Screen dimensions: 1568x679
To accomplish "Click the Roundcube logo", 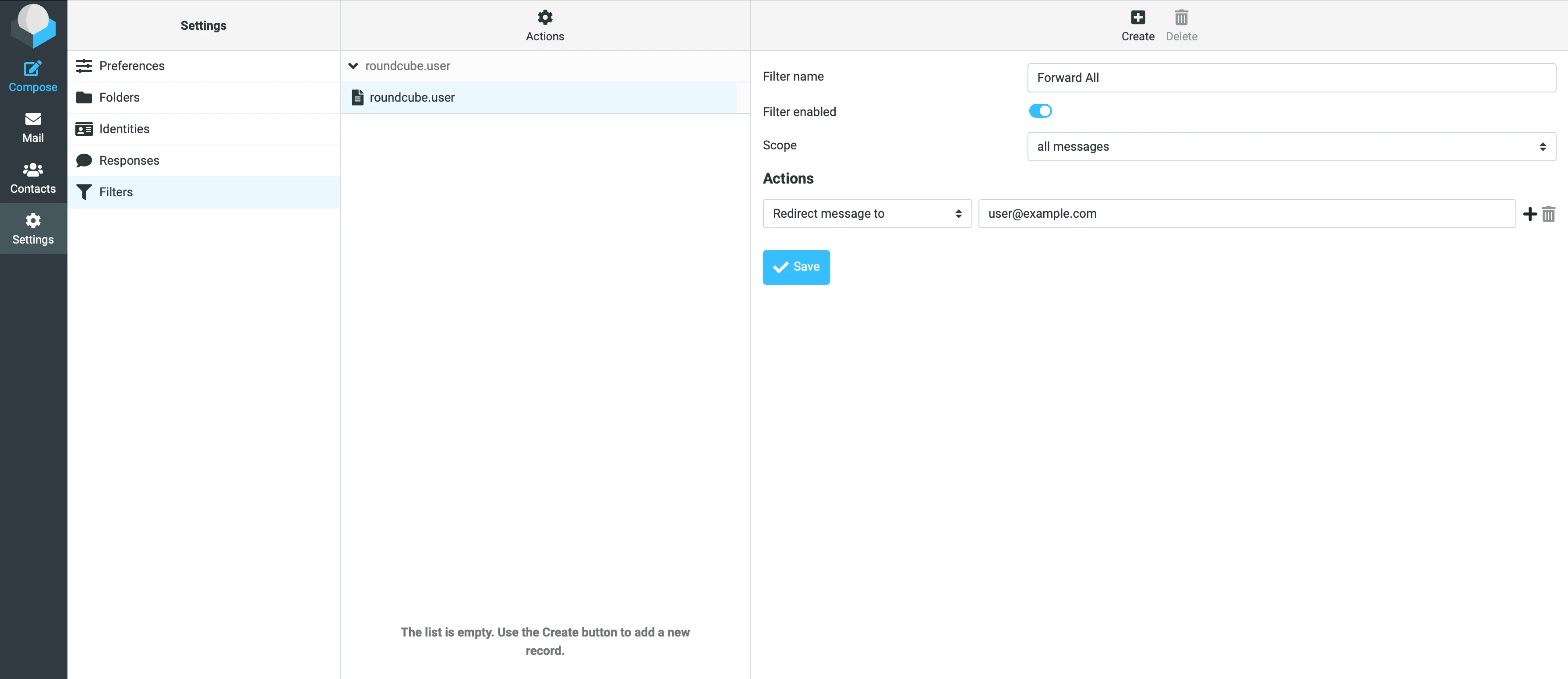I will coord(33,25).
